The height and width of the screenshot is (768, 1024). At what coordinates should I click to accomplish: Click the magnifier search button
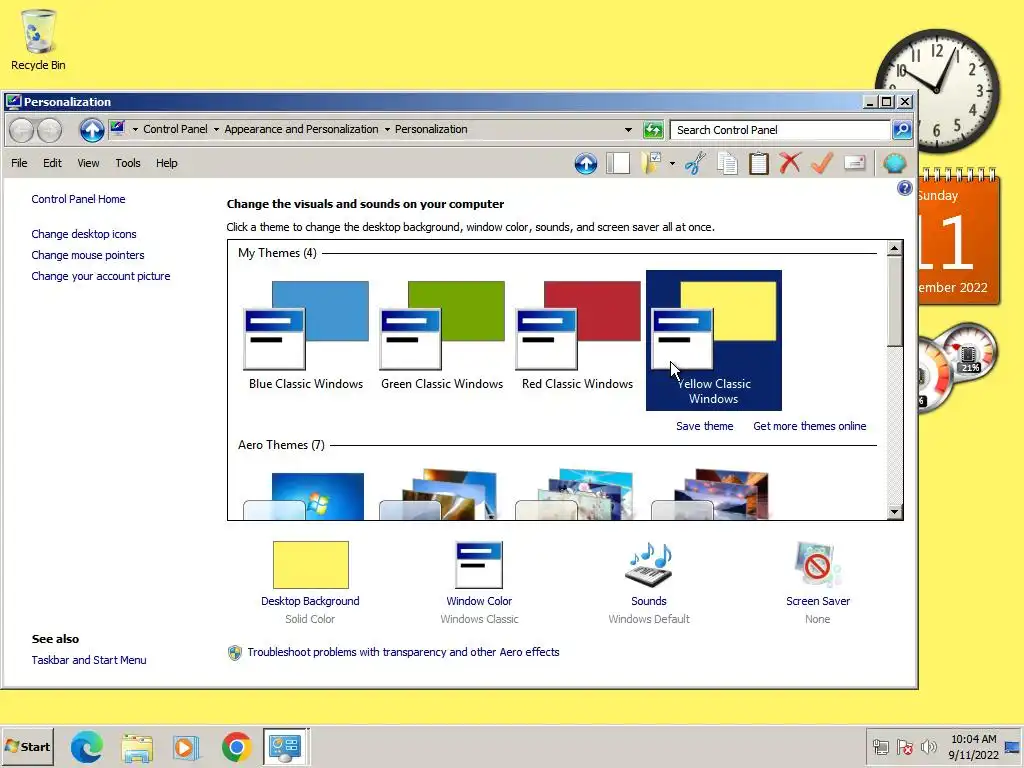tap(902, 130)
